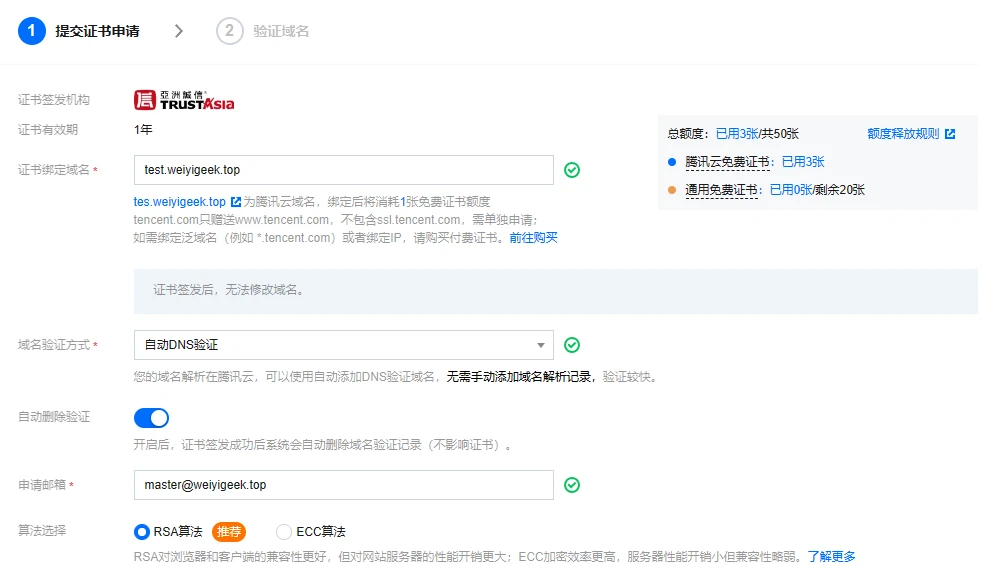Switch to the 验证域名 step
Screen dimensions: 983x580
click(281, 31)
